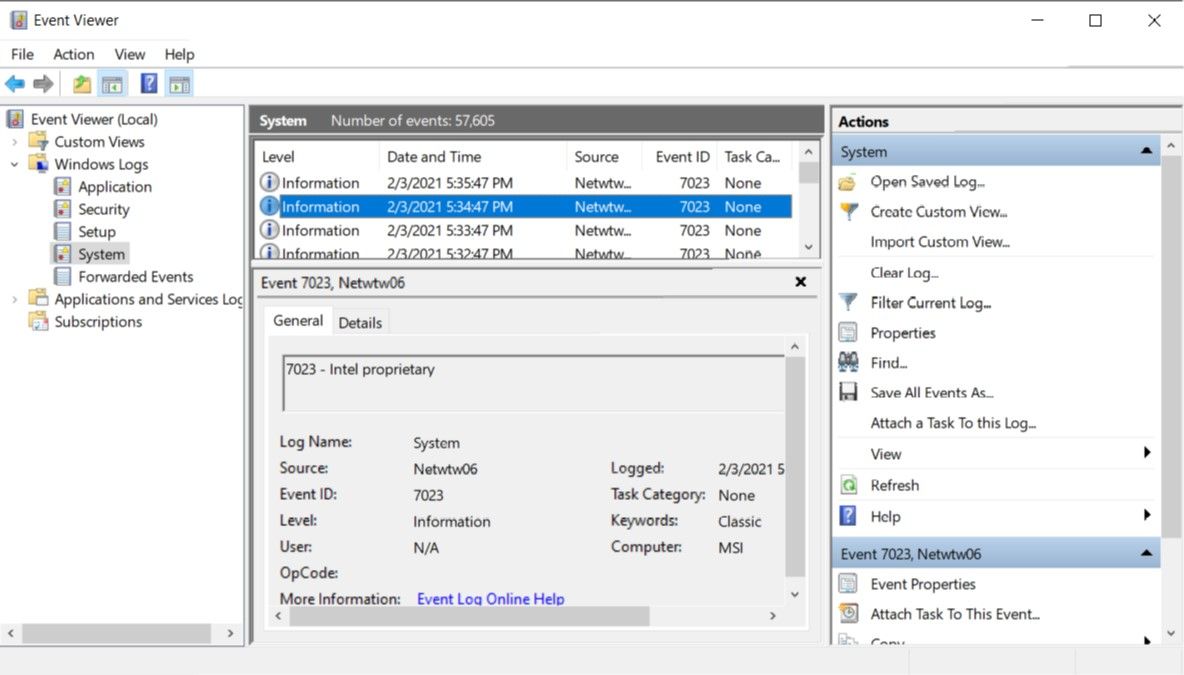Click the Save All Events As disk icon
This screenshot has height=675, width=1184.
coord(848,393)
